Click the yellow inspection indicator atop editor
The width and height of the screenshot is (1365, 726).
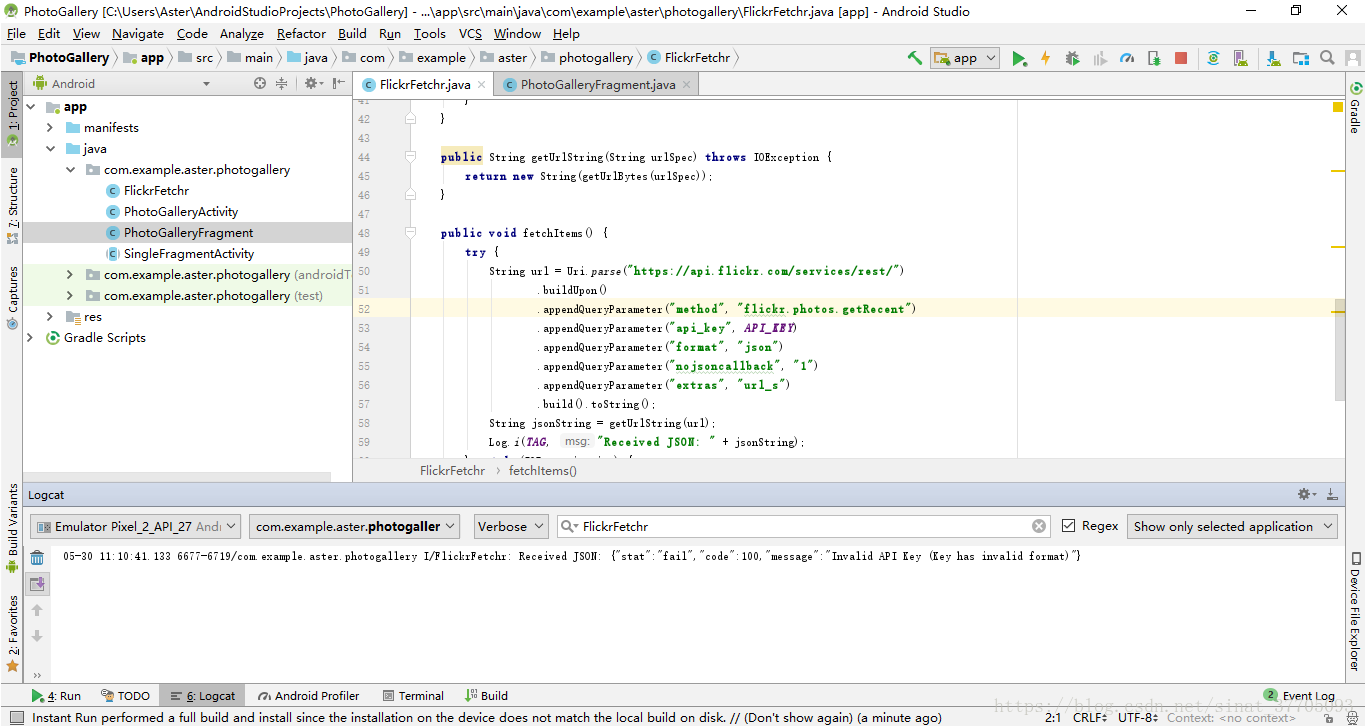click(1338, 107)
